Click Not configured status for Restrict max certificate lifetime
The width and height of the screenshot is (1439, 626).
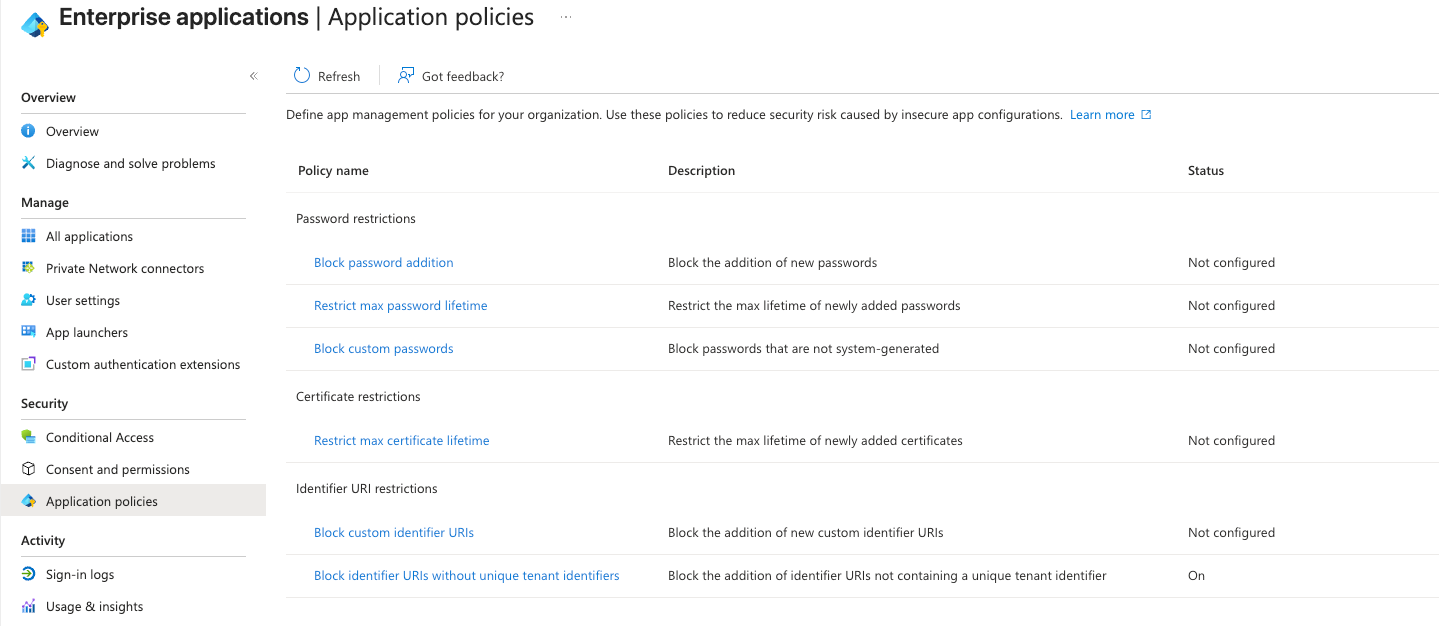tap(1231, 441)
